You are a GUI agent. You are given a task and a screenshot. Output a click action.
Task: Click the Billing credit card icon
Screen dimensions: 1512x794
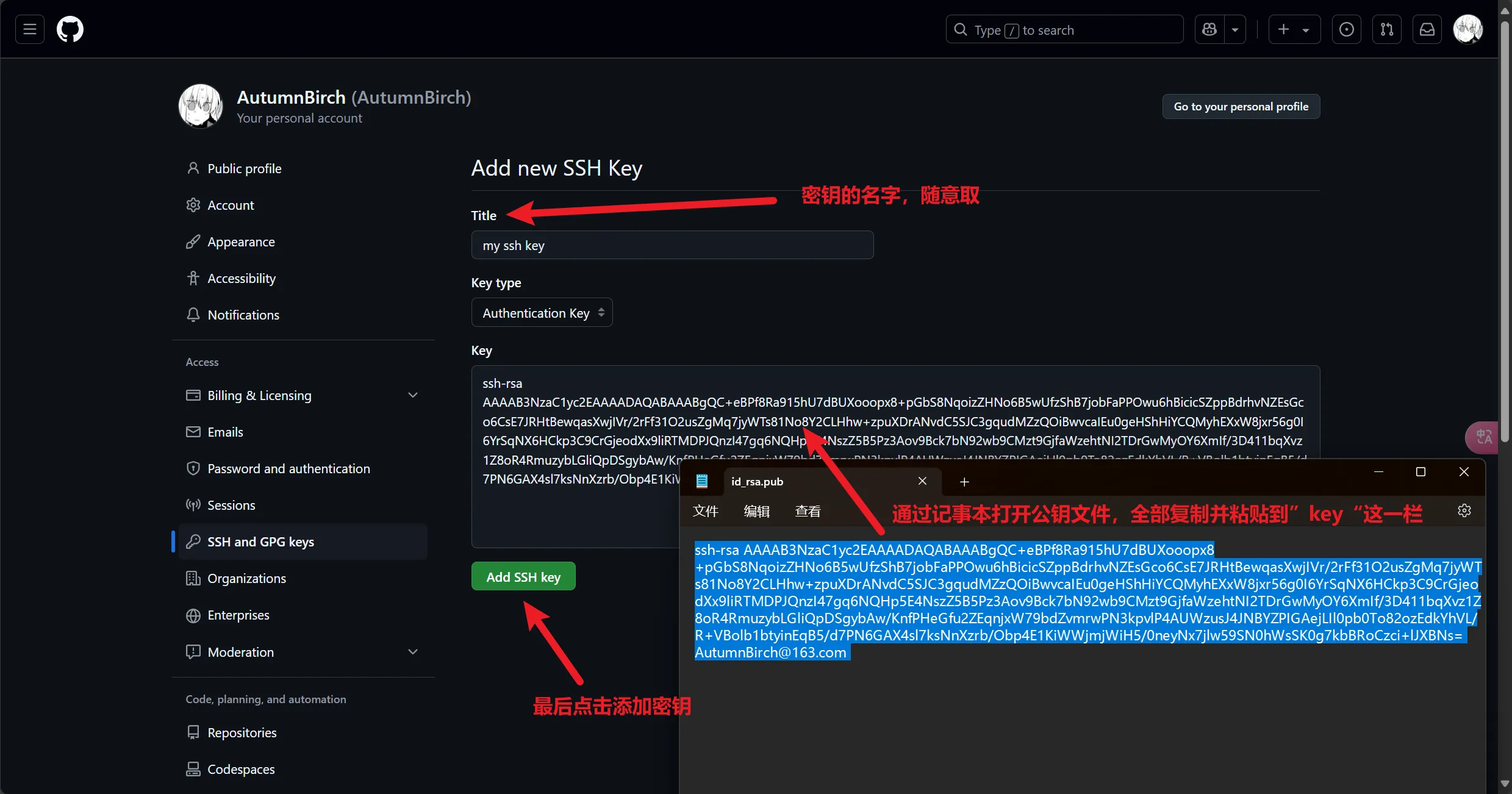coord(193,395)
